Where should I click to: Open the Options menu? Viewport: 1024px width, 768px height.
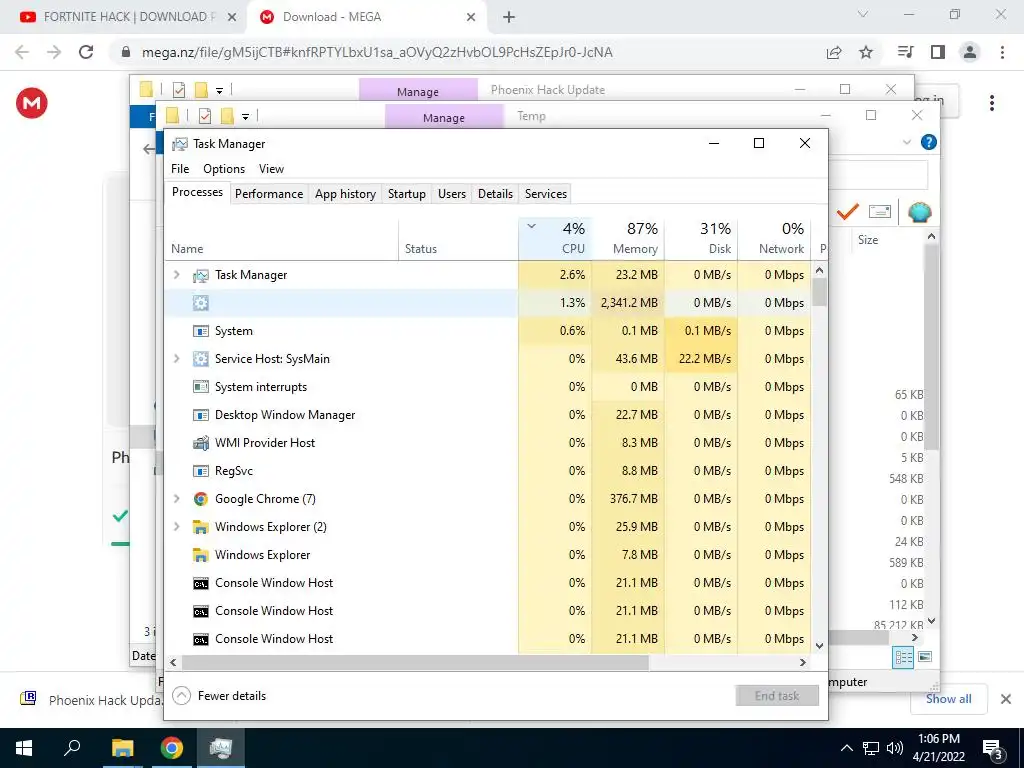click(x=224, y=169)
